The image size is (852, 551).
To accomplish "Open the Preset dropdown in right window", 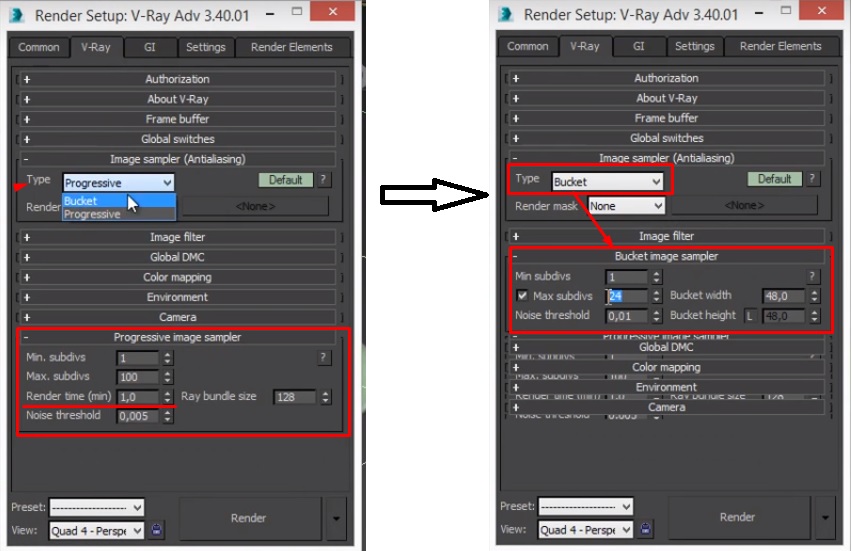I will point(586,506).
